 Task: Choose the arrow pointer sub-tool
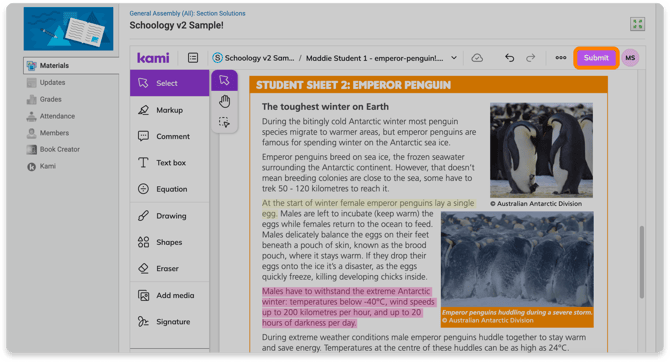224,80
